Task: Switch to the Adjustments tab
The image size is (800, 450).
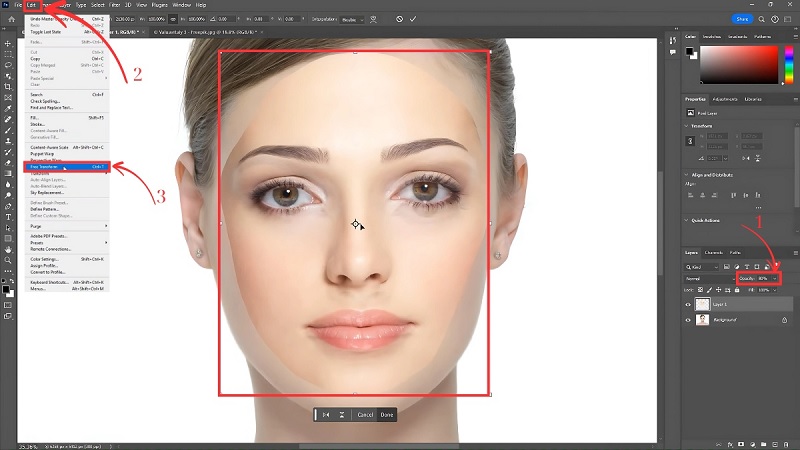Action: (724, 99)
